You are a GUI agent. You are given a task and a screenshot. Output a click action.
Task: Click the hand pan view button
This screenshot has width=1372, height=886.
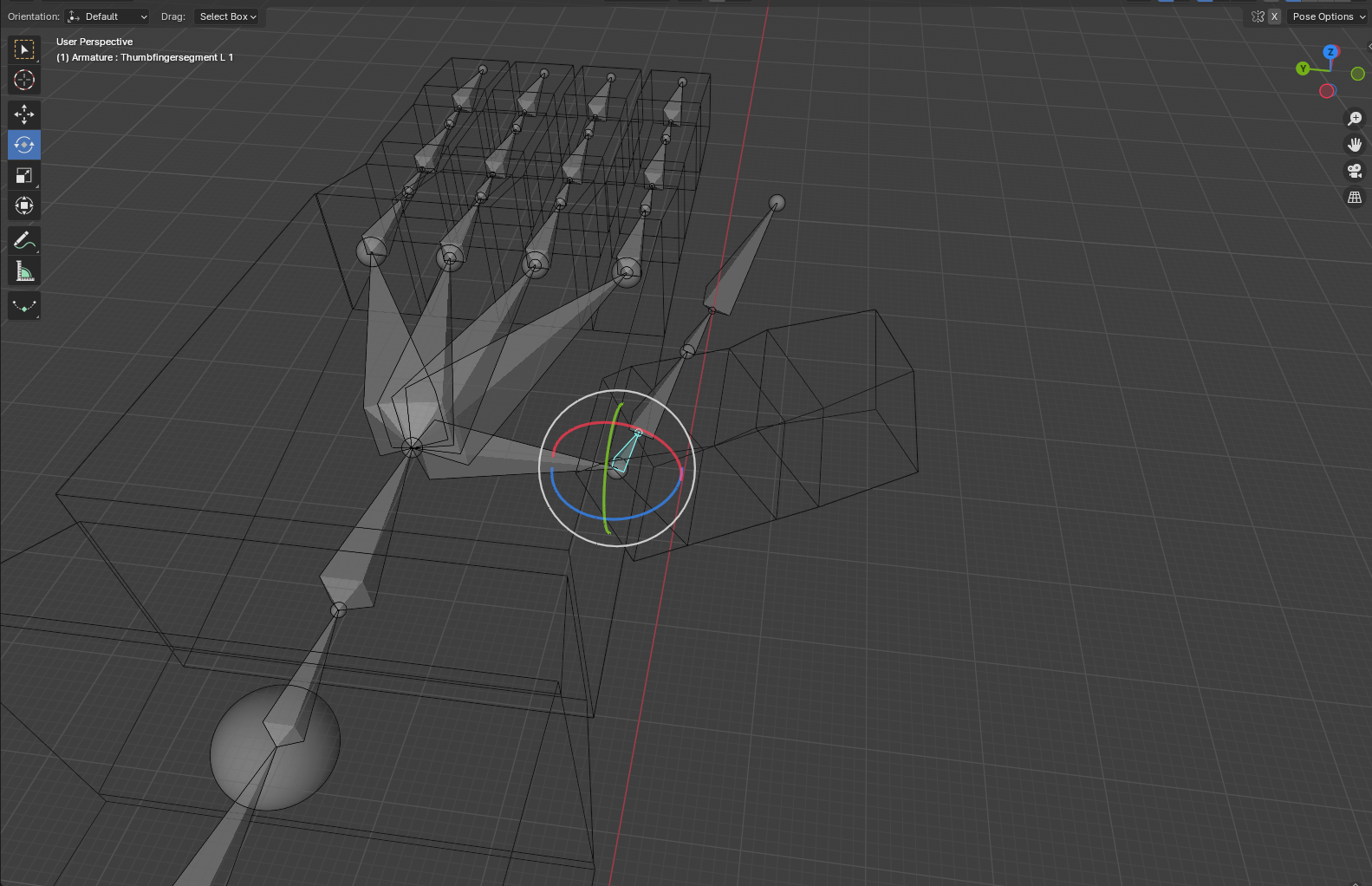pyautogui.click(x=1355, y=145)
